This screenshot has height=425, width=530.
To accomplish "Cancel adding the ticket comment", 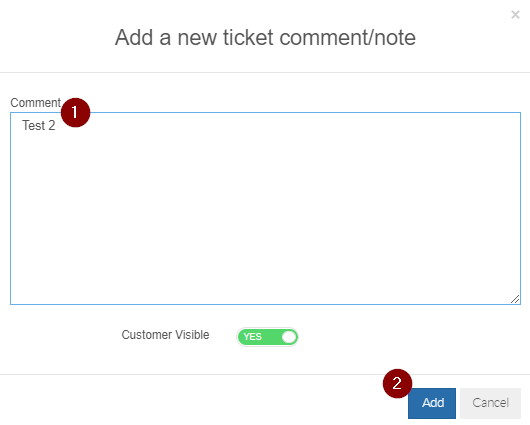I will click(x=490, y=403).
